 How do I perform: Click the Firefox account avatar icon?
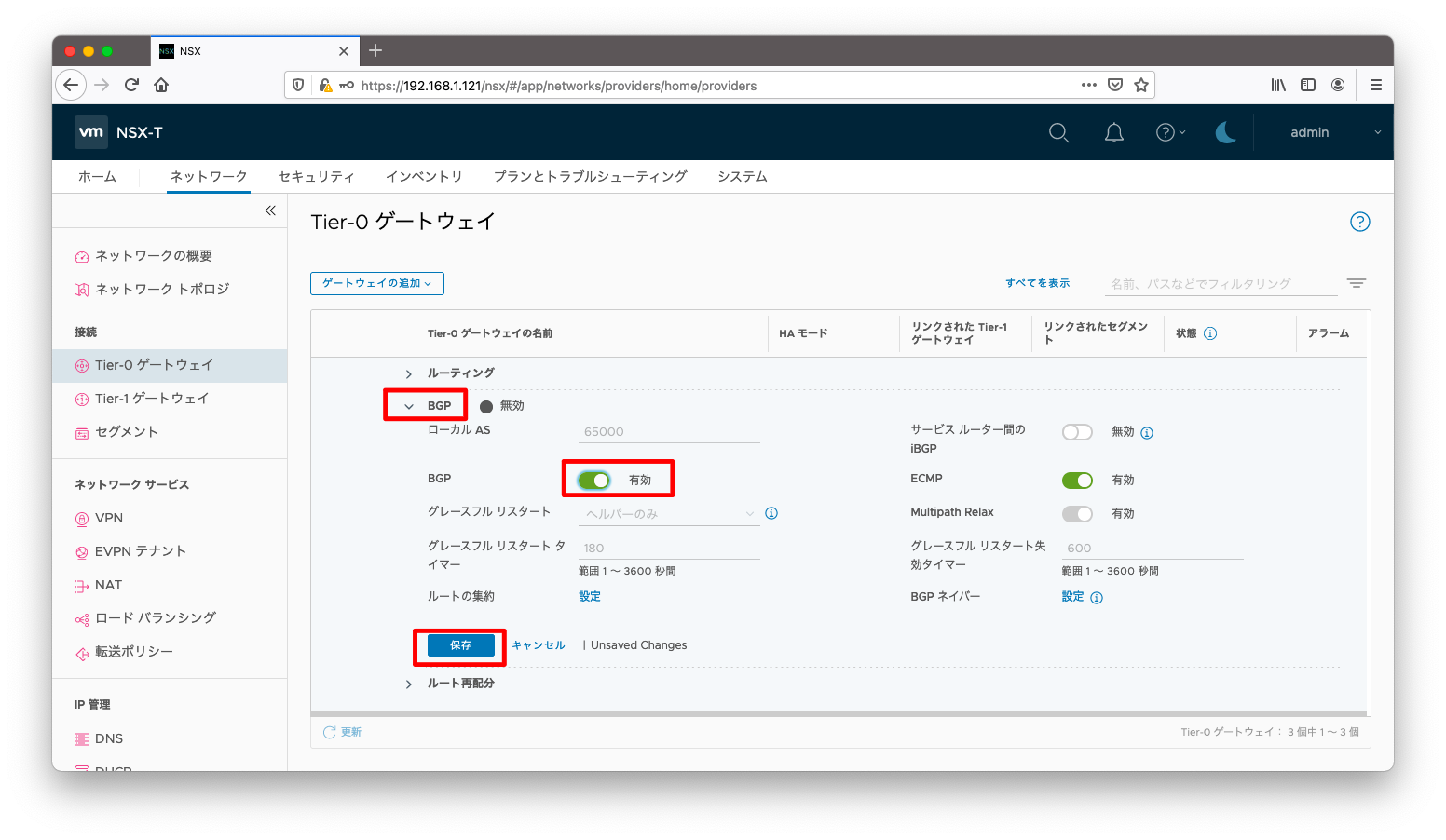[x=1338, y=85]
